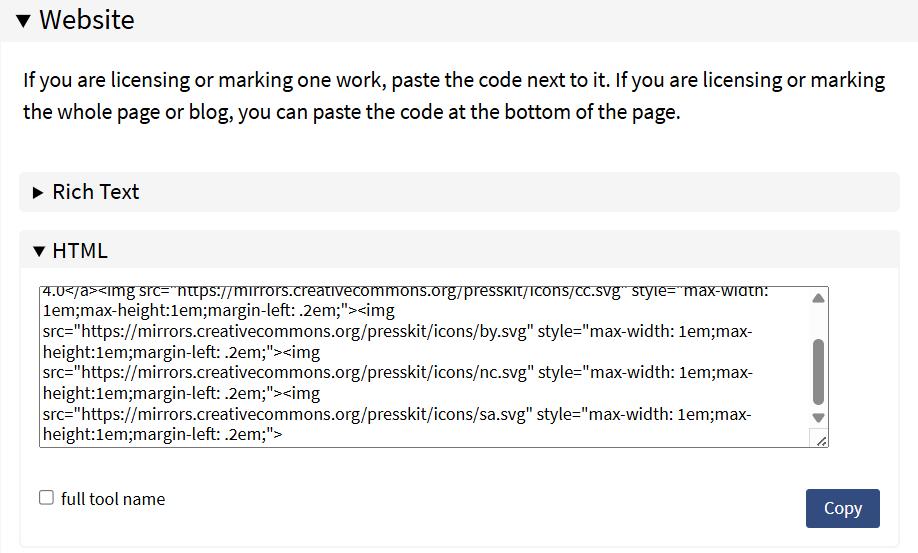Click the 'full tool name' label text
Image resolution: width=918 pixels, height=553 pixels.
click(113, 499)
